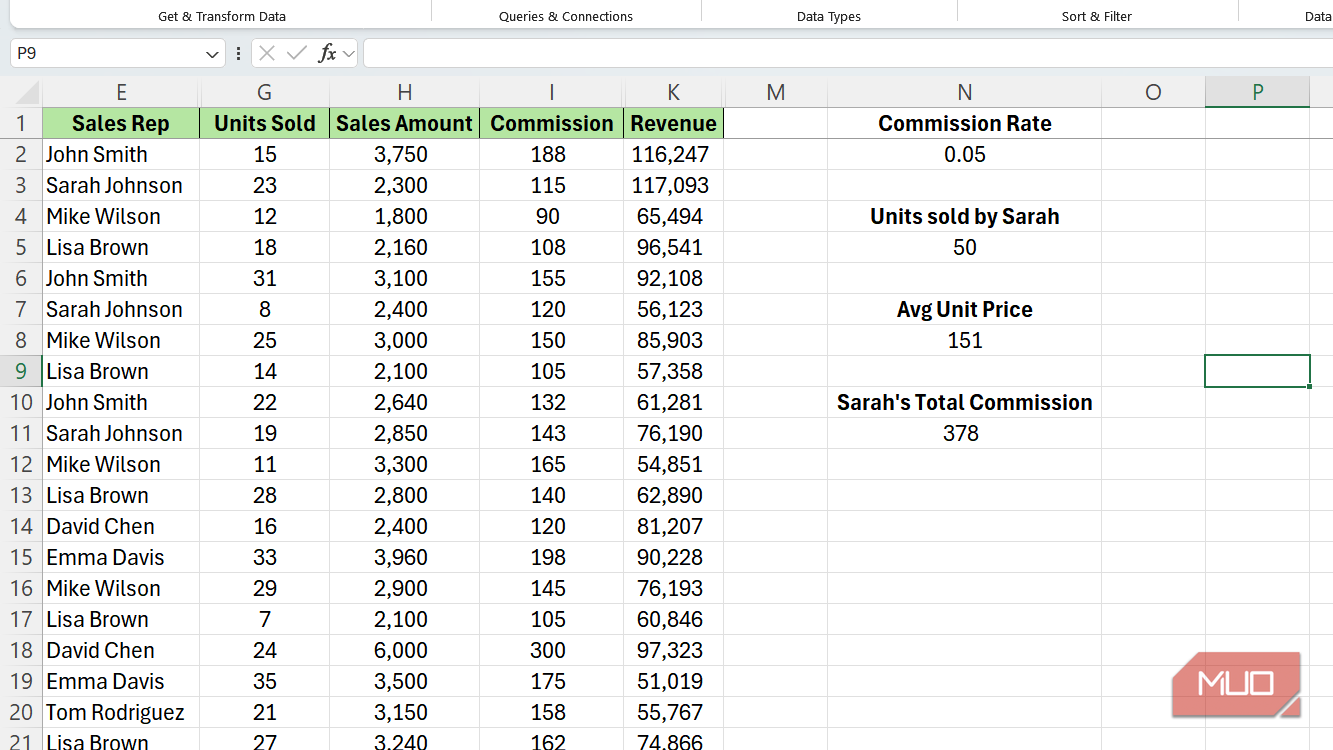This screenshot has width=1333, height=750.
Task: Select column N by its header
Action: point(964,93)
